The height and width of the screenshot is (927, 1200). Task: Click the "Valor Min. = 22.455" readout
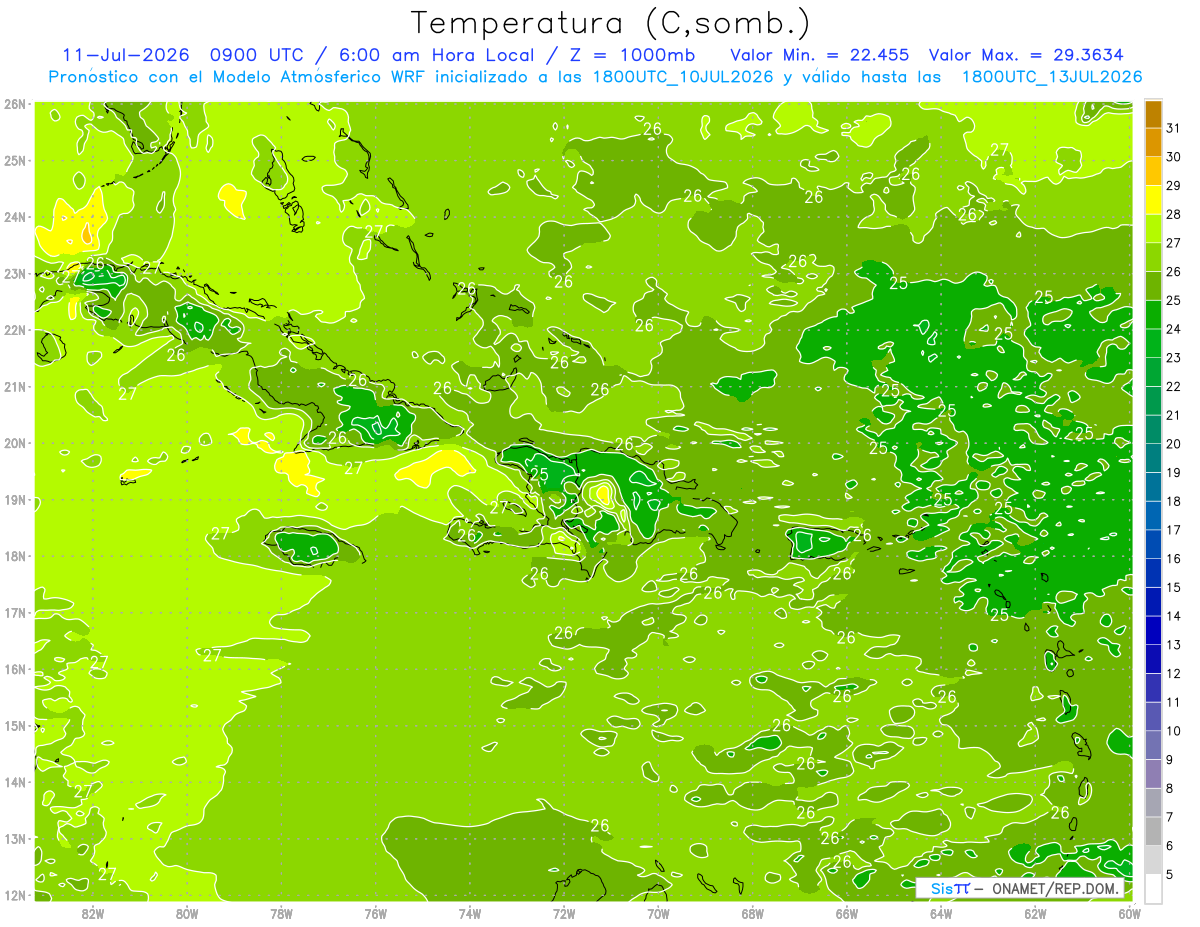point(819,54)
